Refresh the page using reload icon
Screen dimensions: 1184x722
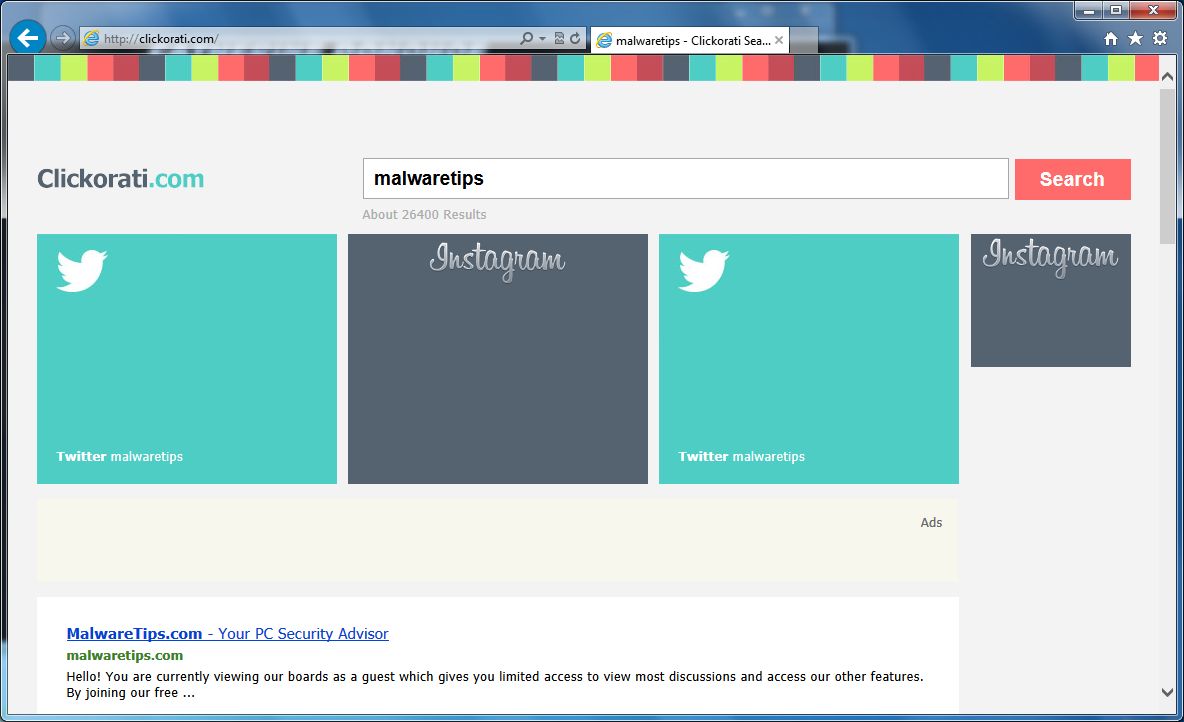pyautogui.click(x=575, y=39)
